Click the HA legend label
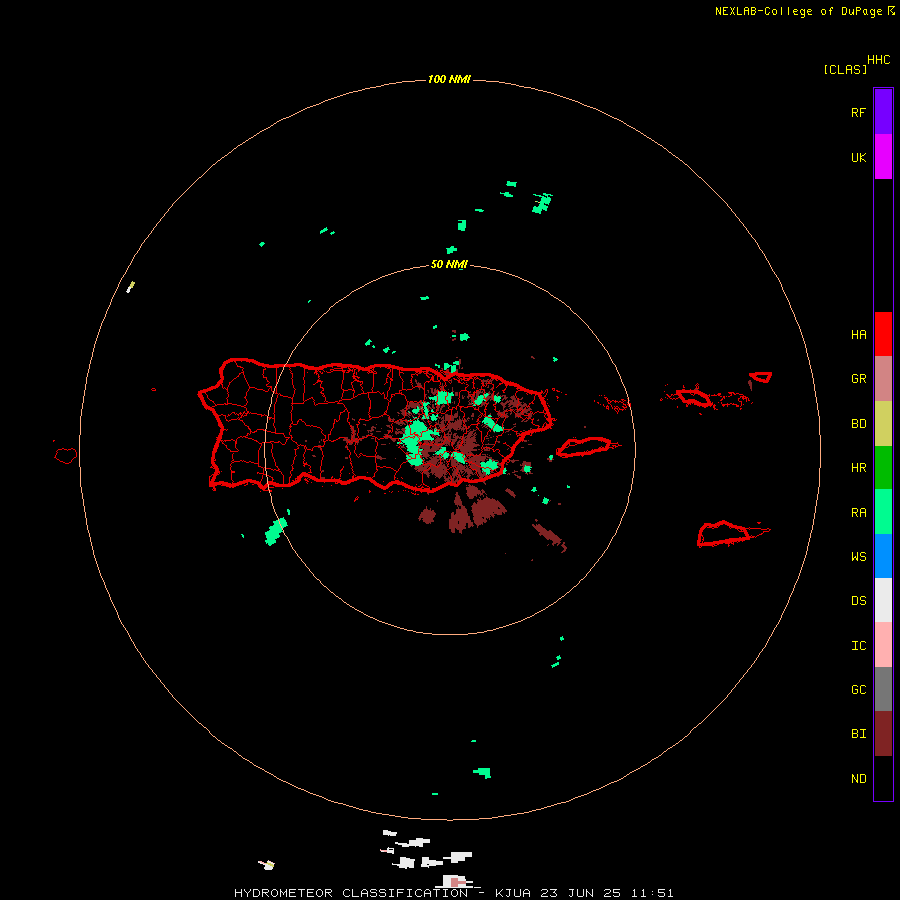The height and width of the screenshot is (900, 900). [x=858, y=335]
